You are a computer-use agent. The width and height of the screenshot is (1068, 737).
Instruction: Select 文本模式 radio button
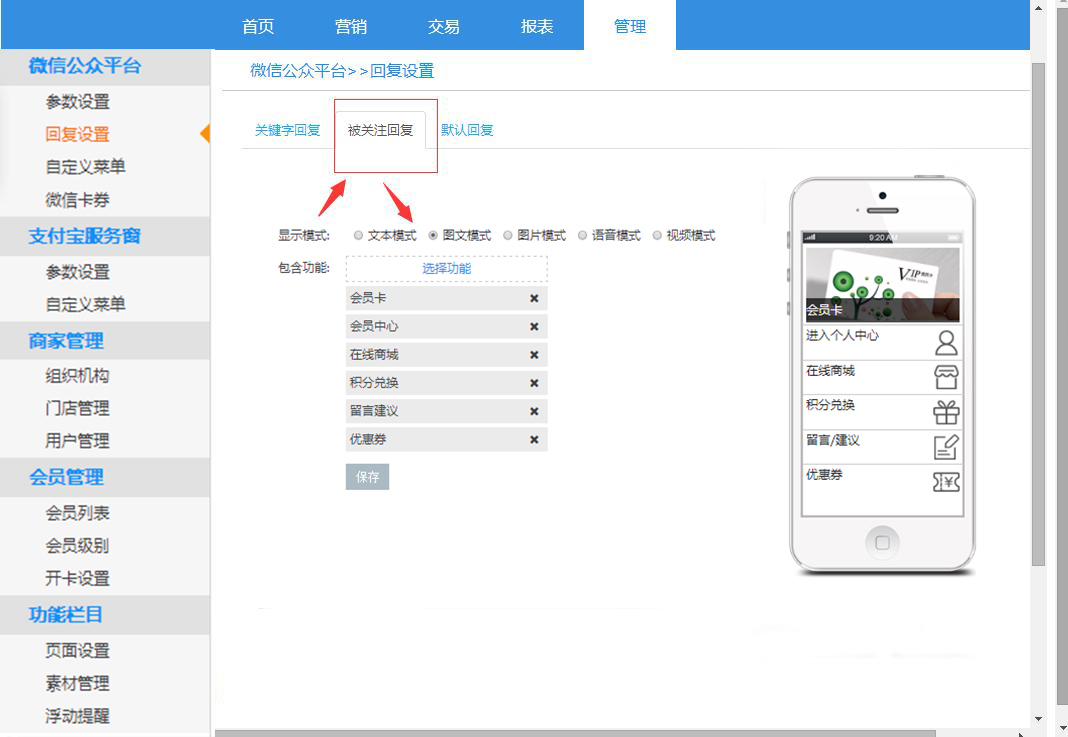click(x=358, y=236)
